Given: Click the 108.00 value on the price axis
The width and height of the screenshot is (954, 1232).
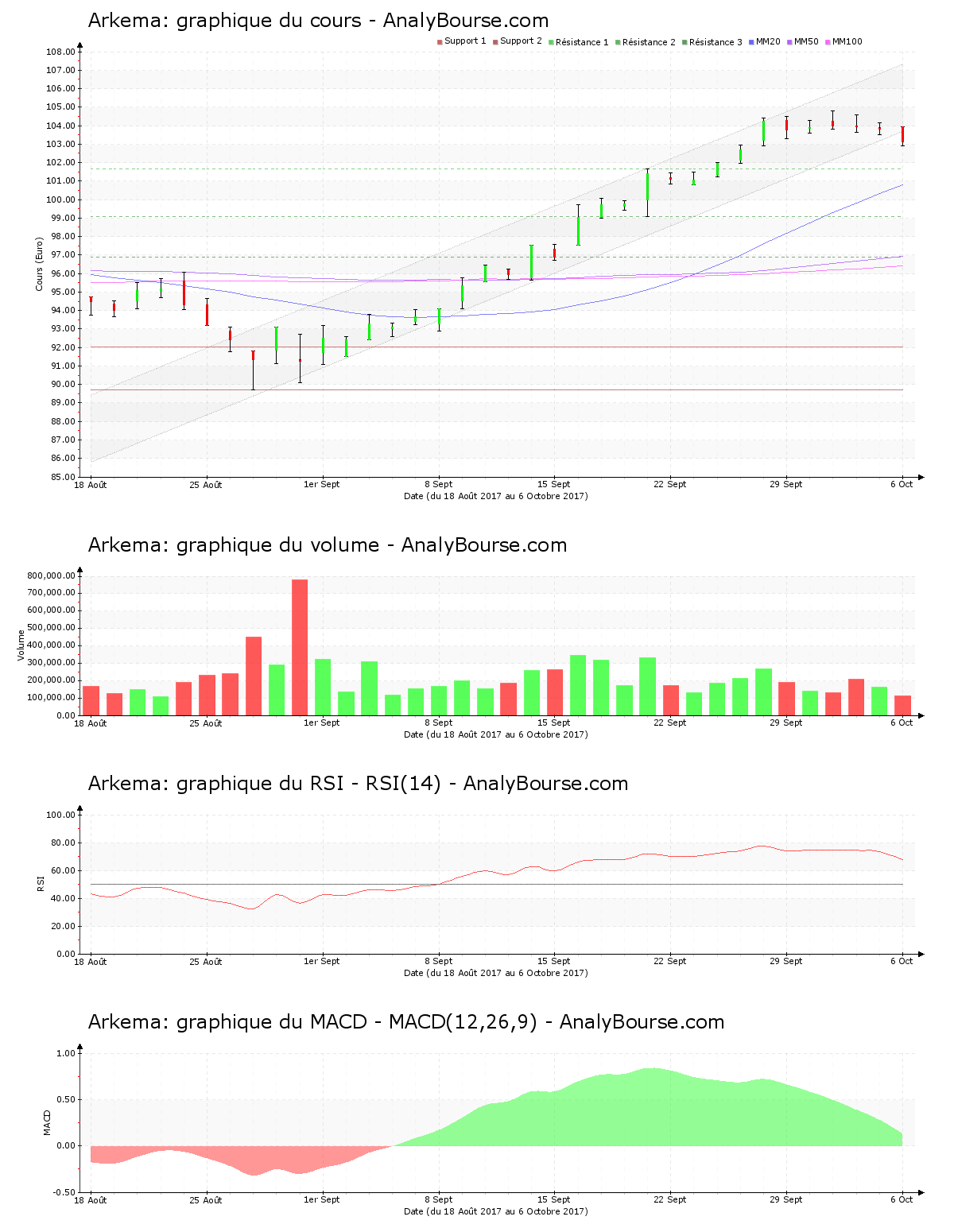Looking at the screenshot, I should (x=60, y=52).
